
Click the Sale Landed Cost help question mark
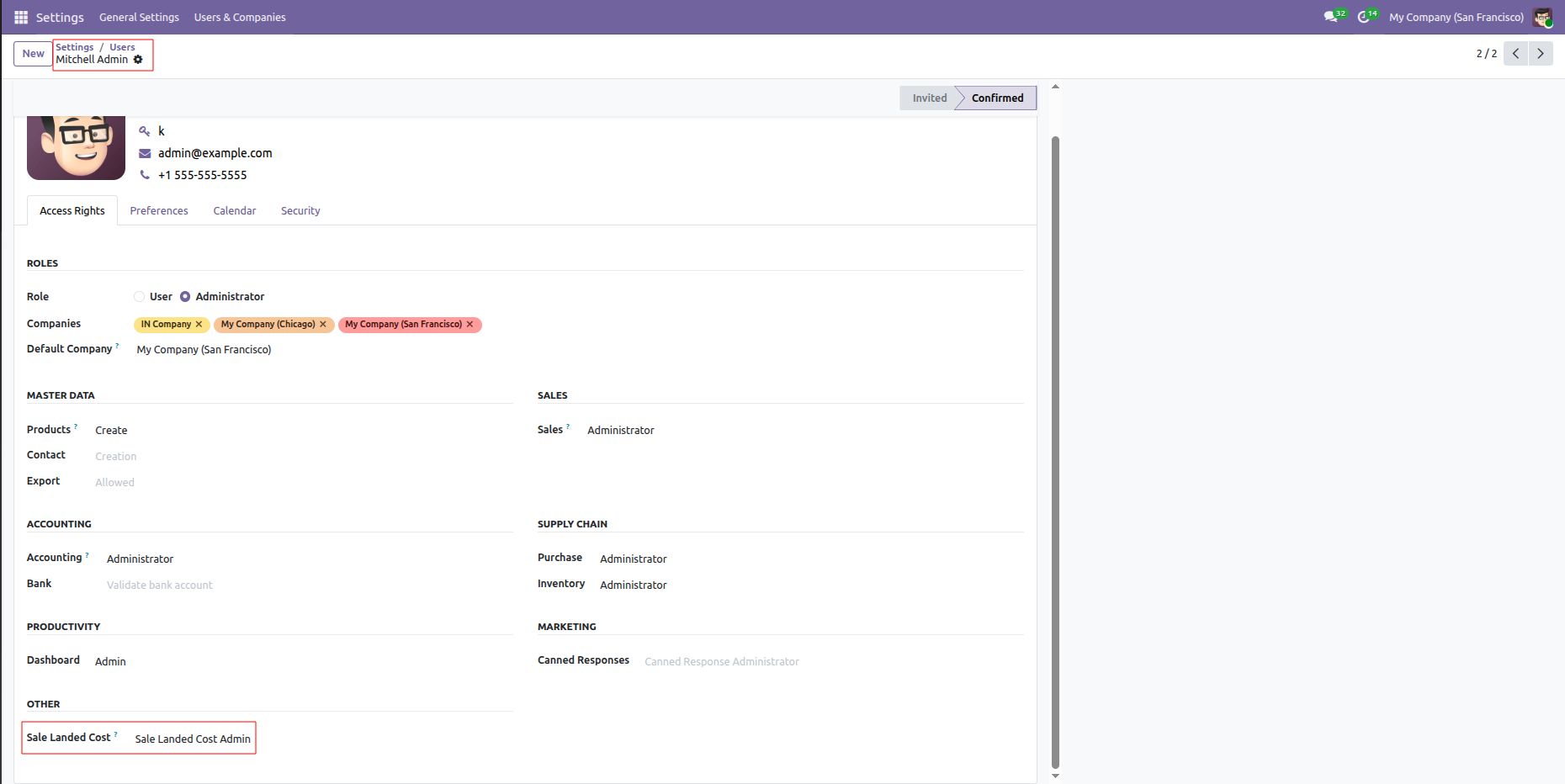116,734
